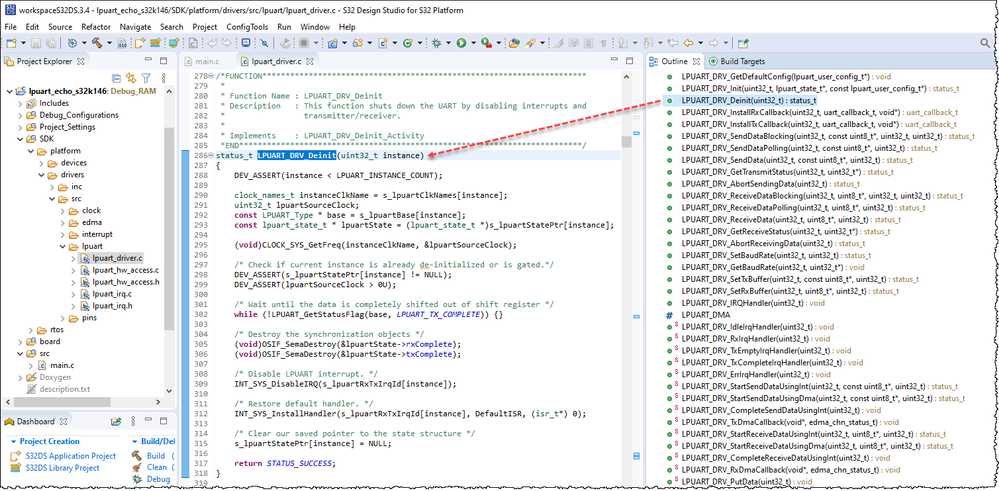Open the ConfigTools menu
This screenshot has height=491, width=999.
tap(247, 27)
